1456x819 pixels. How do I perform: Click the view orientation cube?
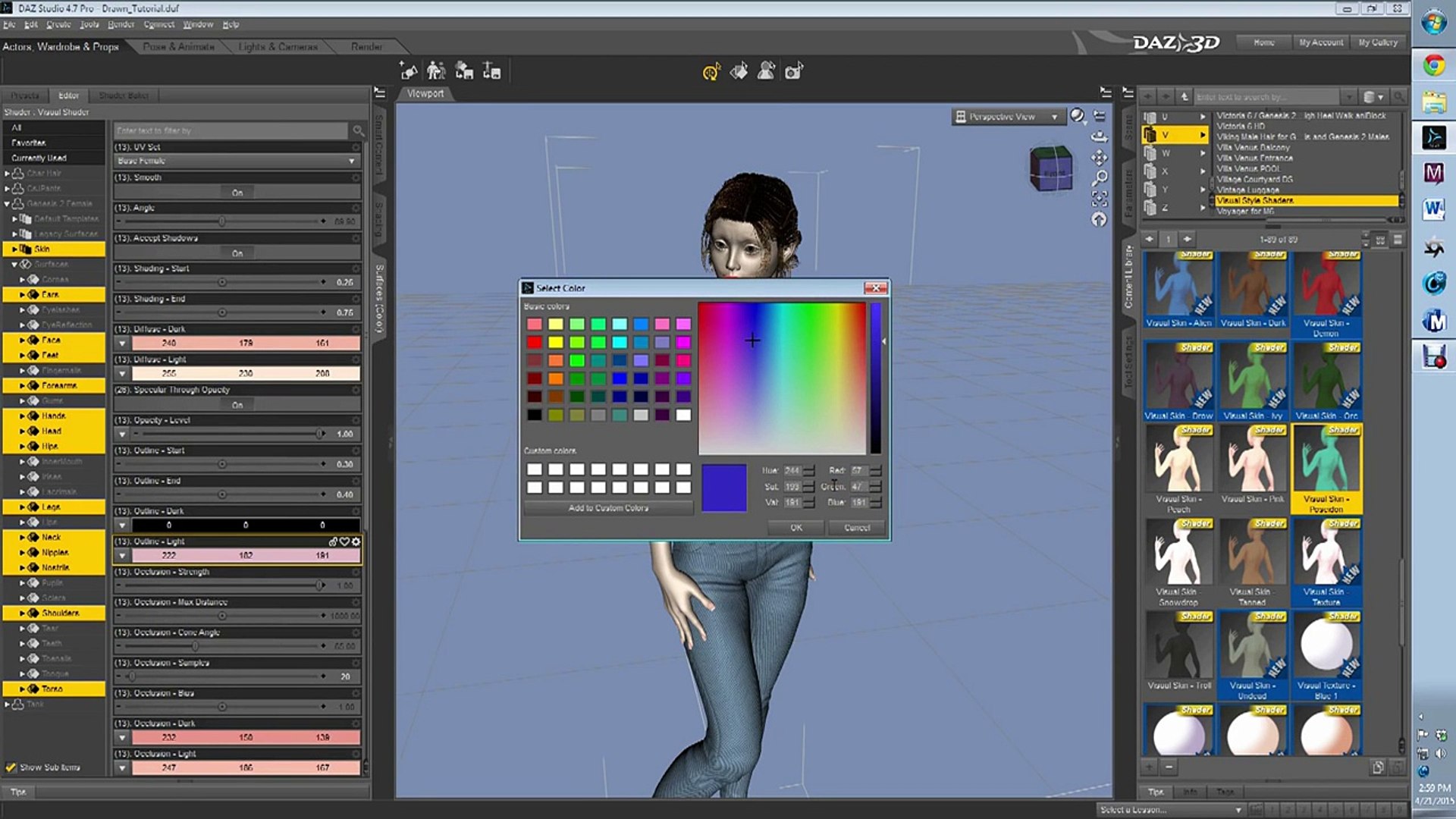tap(1051, 168)
